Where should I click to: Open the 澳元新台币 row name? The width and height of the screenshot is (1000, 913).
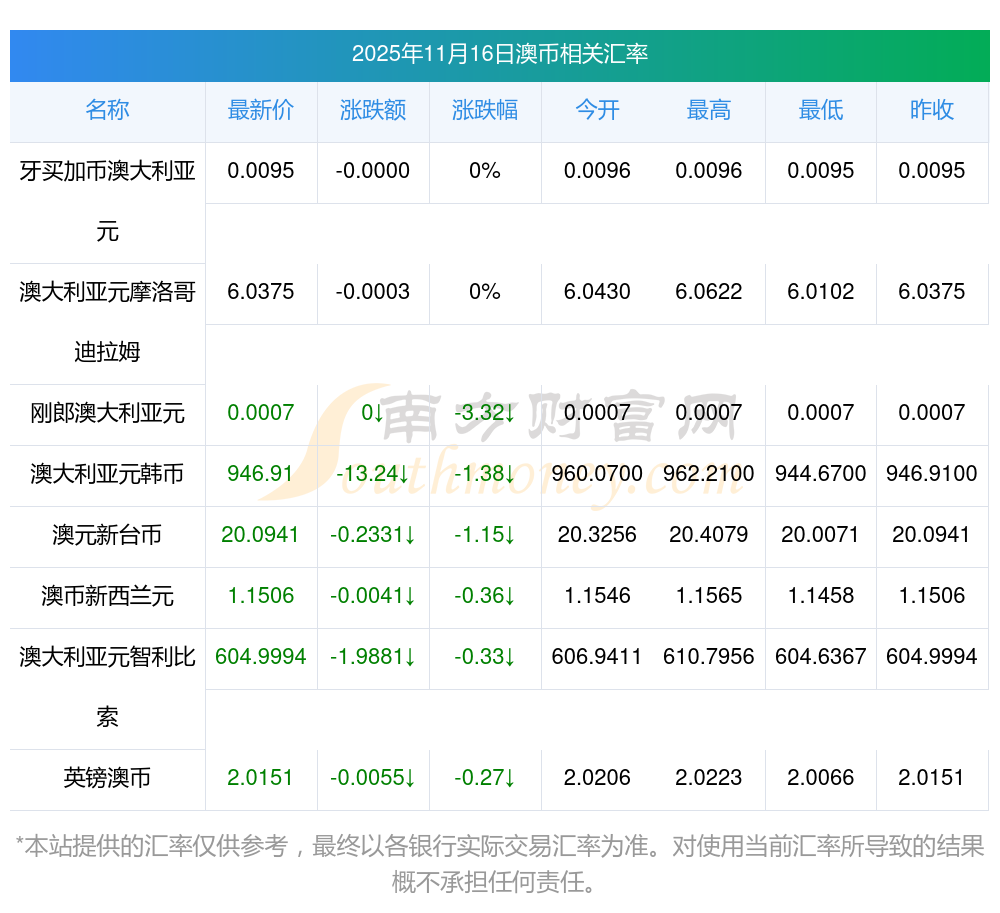pyautogui.click(x=107, y=535)
